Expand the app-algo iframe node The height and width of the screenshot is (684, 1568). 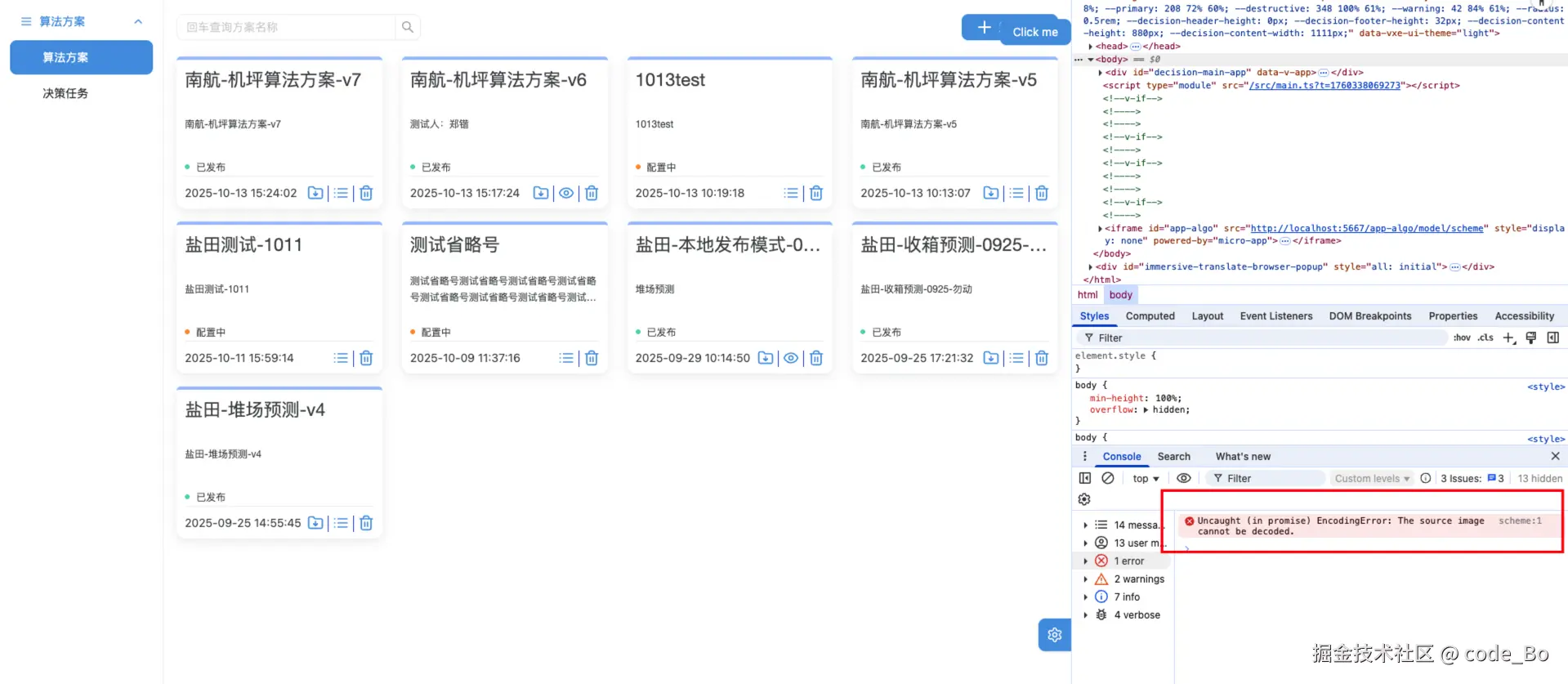(1101, 229)
